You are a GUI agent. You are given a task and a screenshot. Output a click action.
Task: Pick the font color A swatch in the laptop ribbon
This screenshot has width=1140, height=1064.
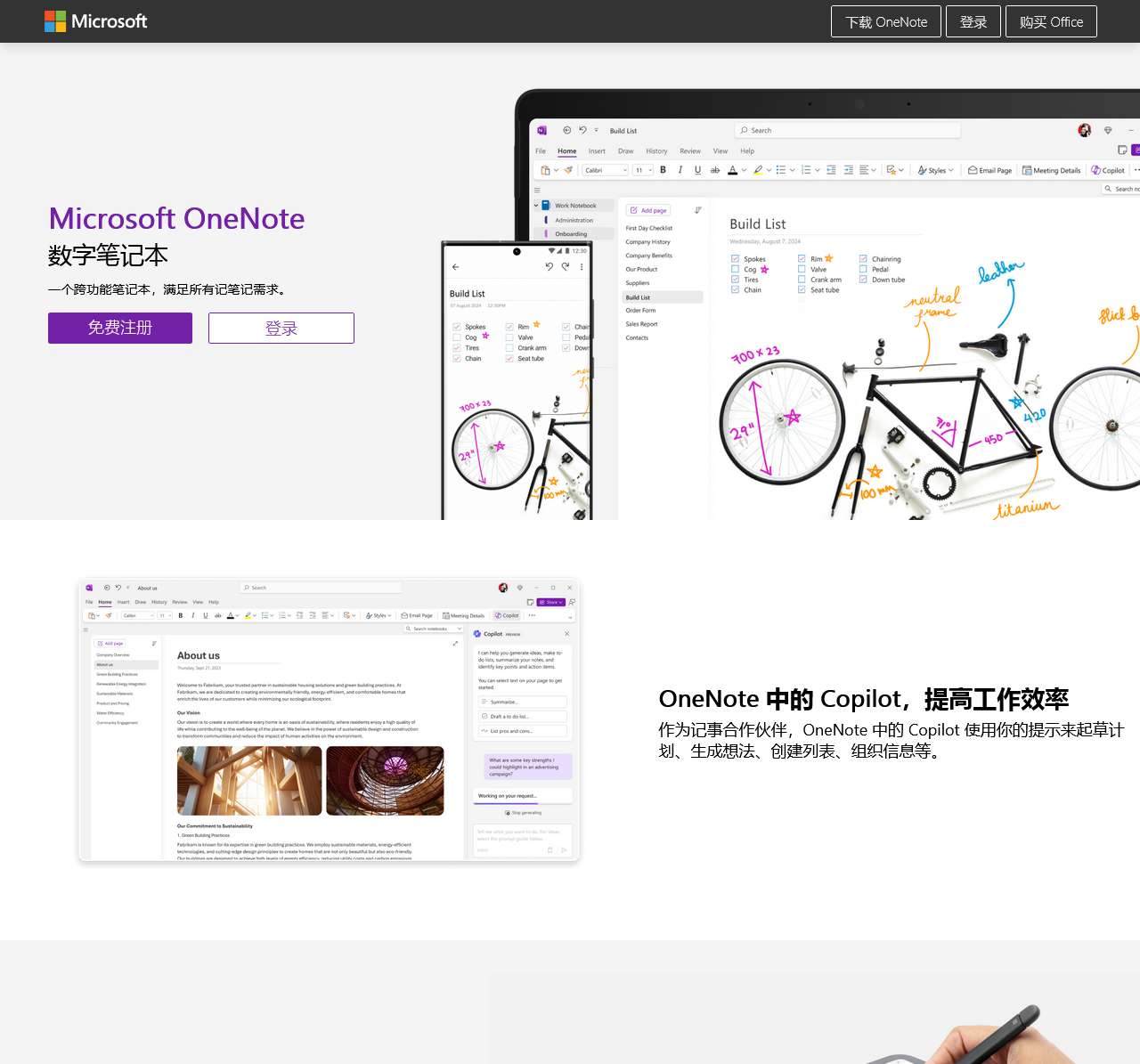[x=732, y=170]
